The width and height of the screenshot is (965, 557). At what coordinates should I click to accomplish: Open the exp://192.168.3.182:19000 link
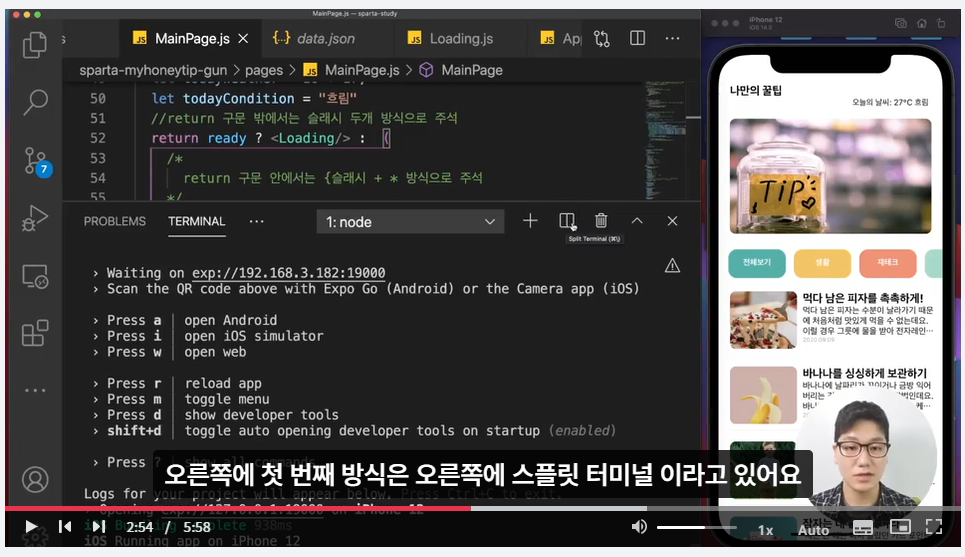pyautogui.click(x=288, y=273)
